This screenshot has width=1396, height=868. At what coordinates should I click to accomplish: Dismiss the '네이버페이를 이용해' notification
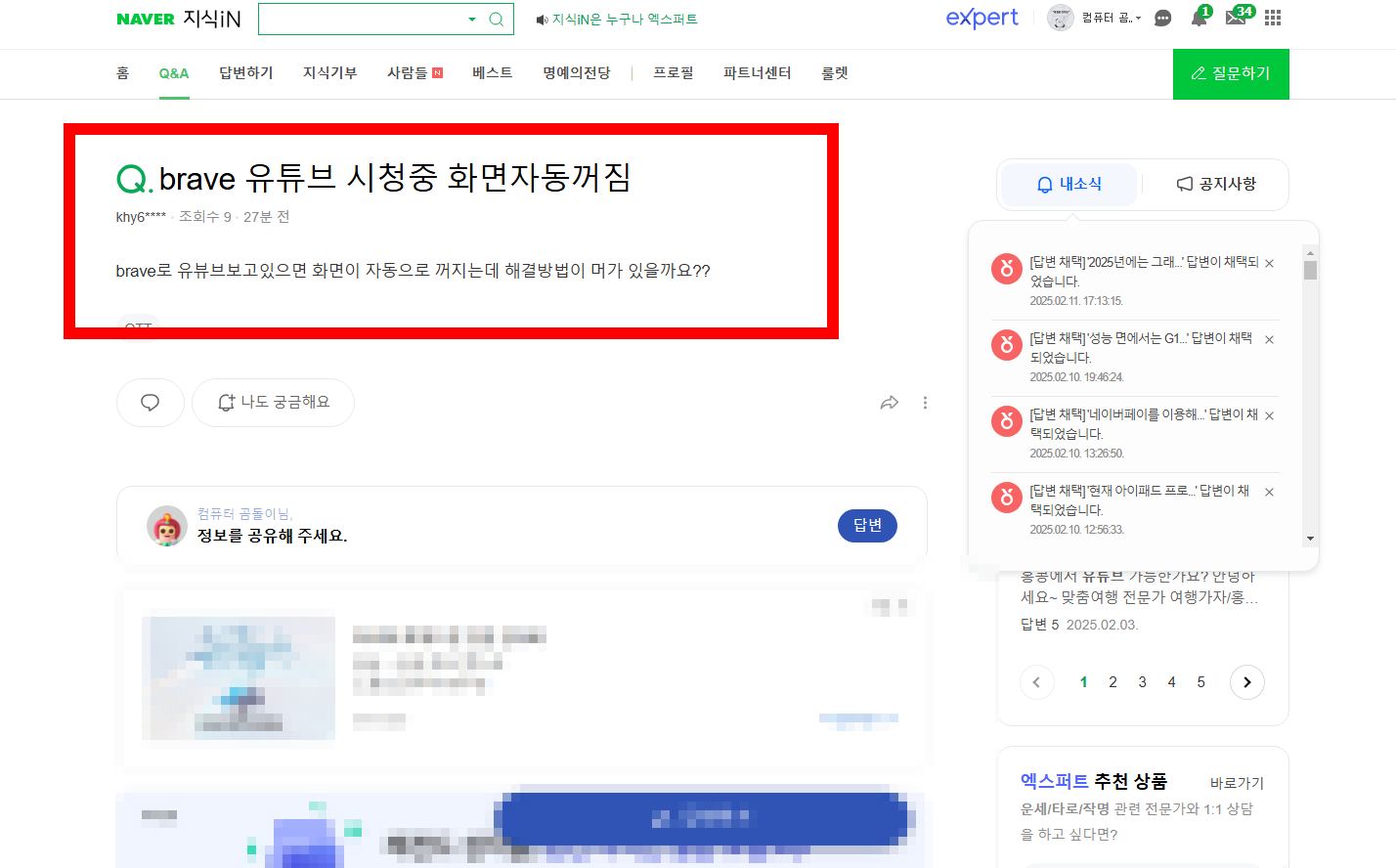coord(1269,416)
